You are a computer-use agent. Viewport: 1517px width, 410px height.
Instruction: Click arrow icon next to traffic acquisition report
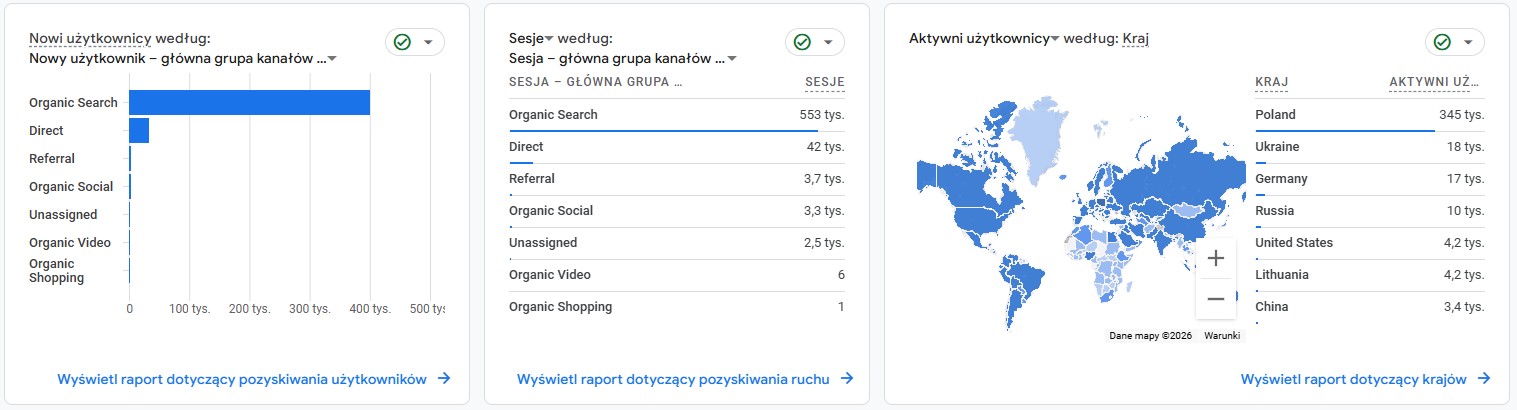tap(846, 379)
